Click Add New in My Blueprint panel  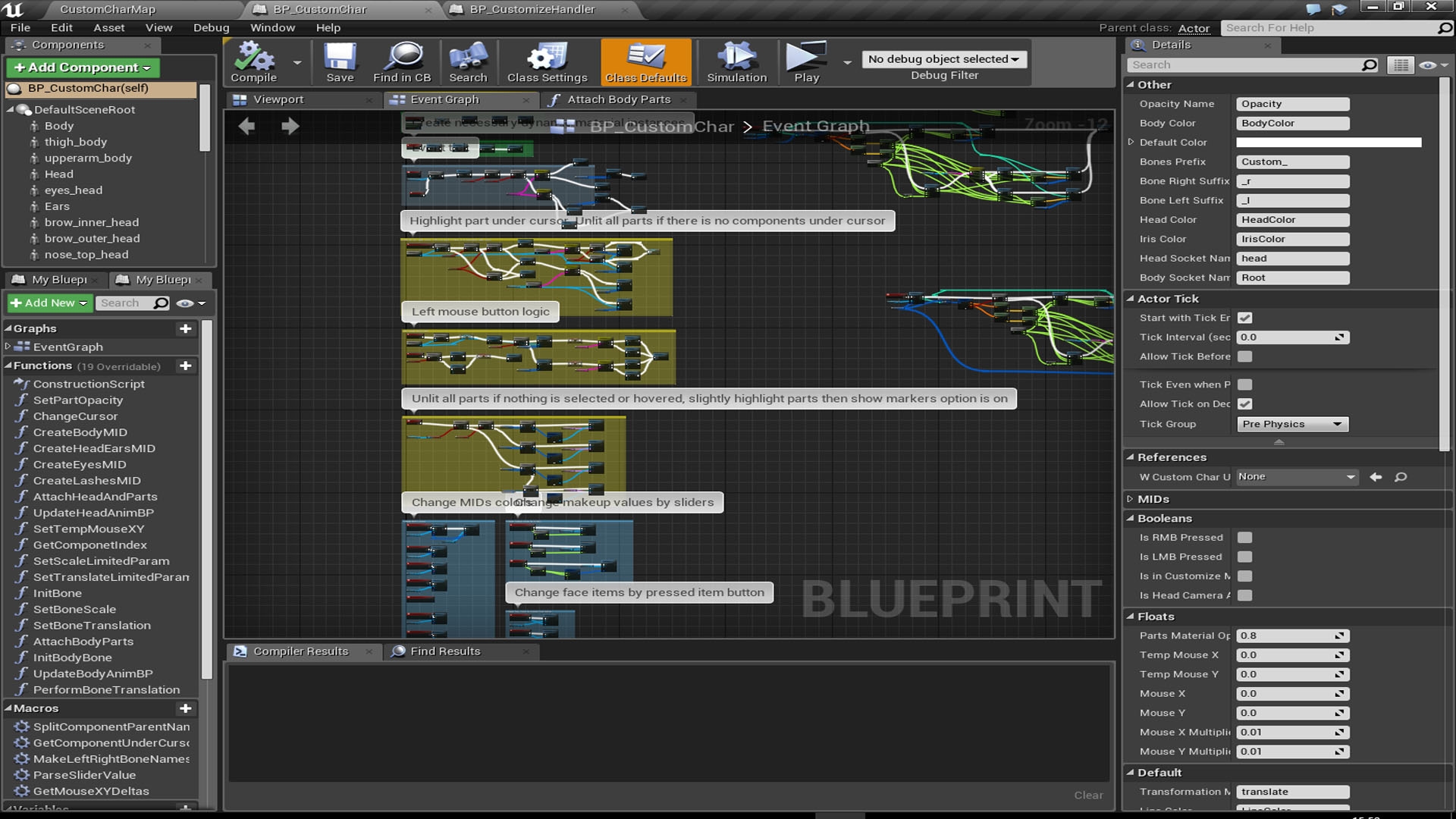(48, 303)
